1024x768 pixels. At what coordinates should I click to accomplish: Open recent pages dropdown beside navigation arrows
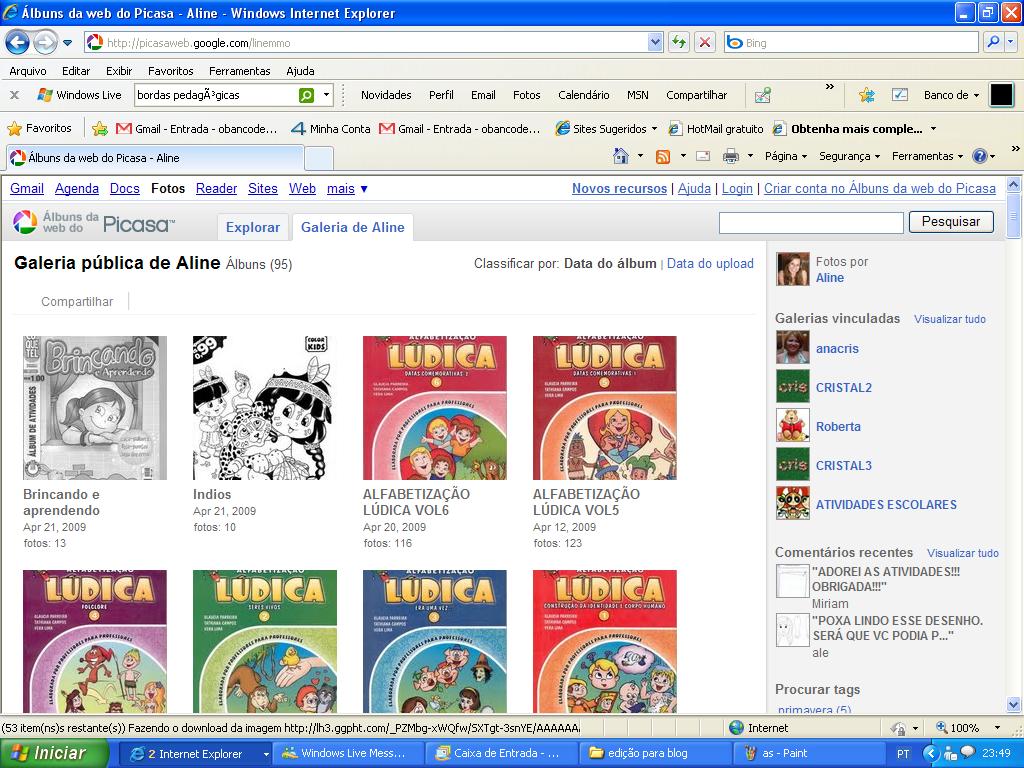point(67,44)
